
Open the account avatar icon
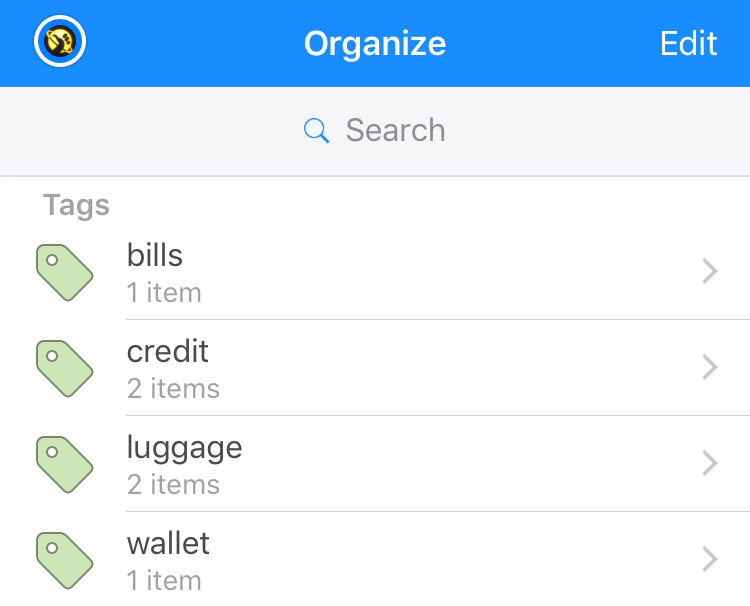(x=60, y=41)
